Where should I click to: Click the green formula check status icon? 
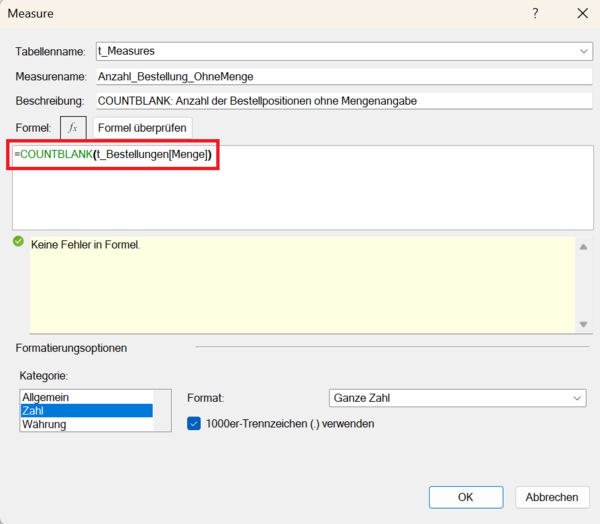(18, 242)
